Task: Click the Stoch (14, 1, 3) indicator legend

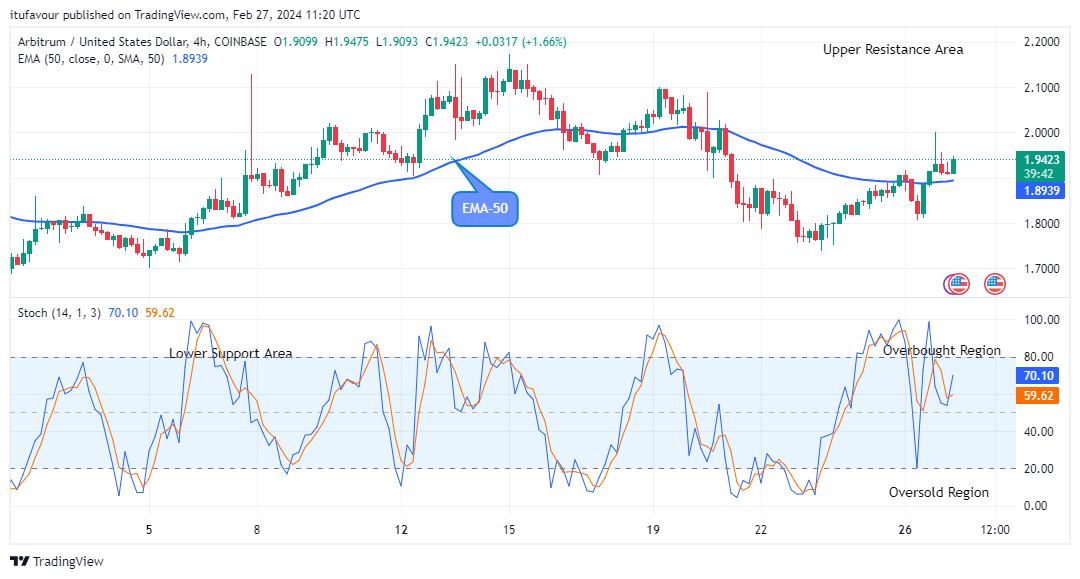Action: tap(59, 313)
